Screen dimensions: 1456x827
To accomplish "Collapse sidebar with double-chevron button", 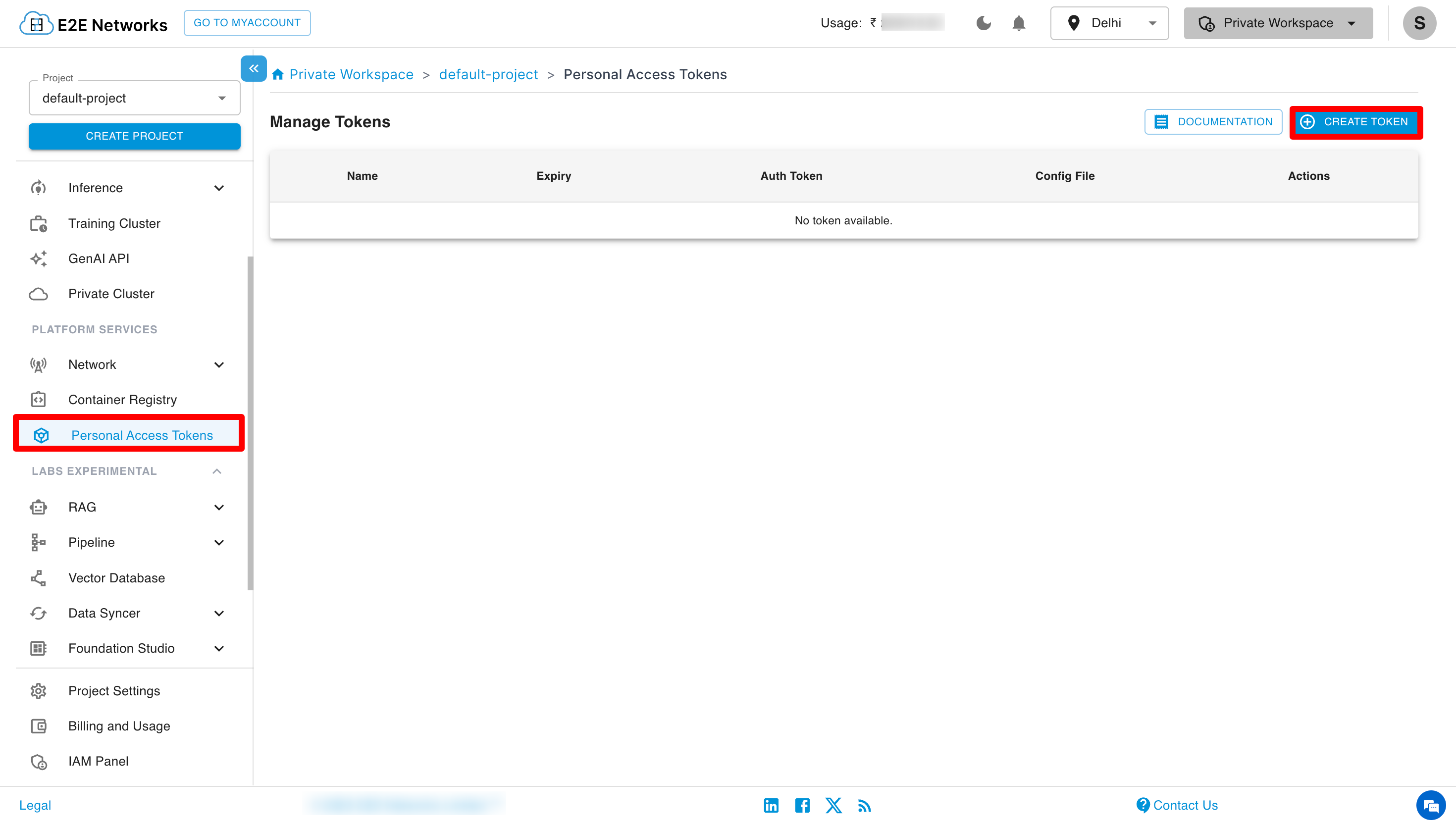I will click(253, 69).
